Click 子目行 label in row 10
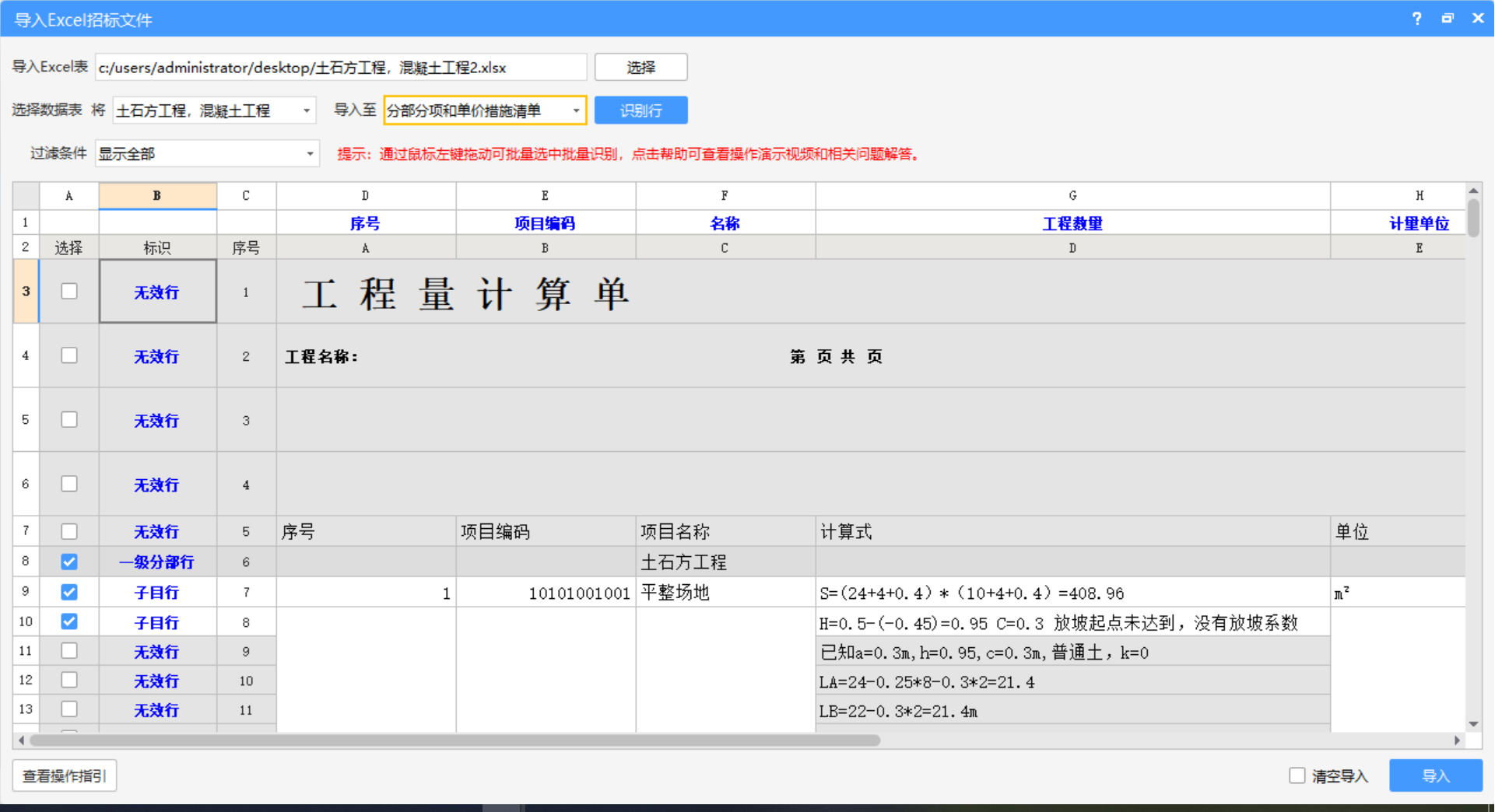Image resolution: width=1502 pixels, height=812 pixels. point(157,622)
